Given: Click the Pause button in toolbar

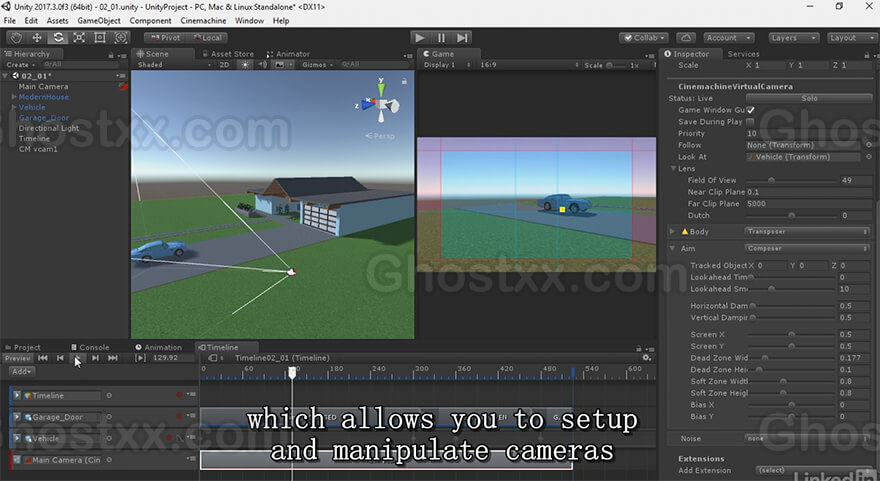Looking at the screenshot, I should pyautogui.click(x=441, y=38).
